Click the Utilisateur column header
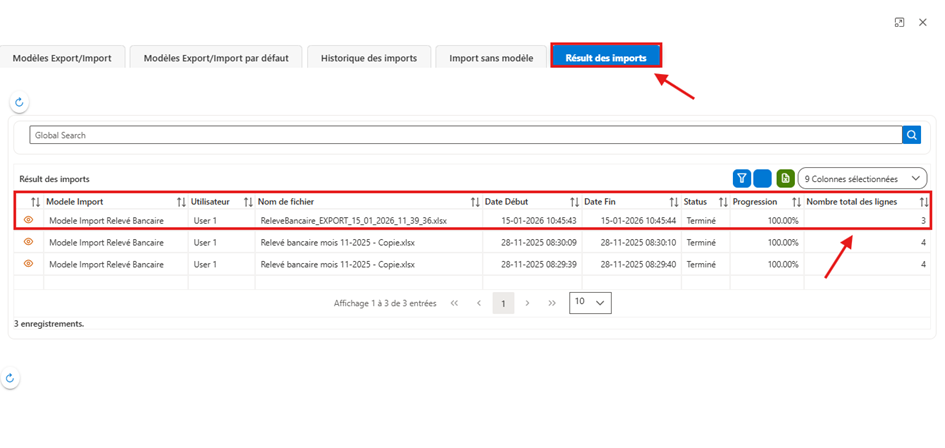Viewport: 945px width, 448px height. (x=210, y=201)
